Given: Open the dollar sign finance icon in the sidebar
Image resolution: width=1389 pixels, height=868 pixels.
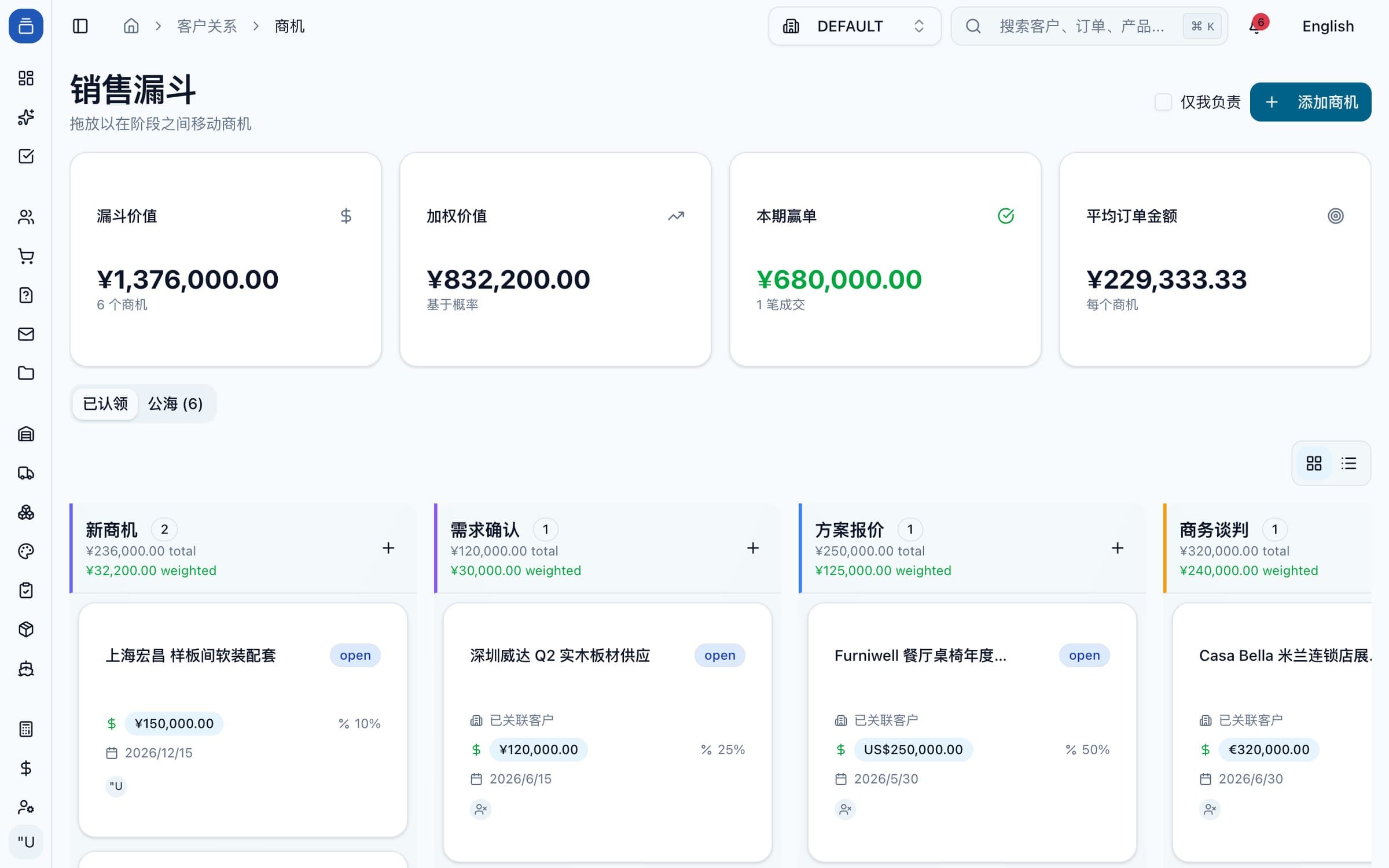Looking at the screenshot, I should click(x=26, y=768).
